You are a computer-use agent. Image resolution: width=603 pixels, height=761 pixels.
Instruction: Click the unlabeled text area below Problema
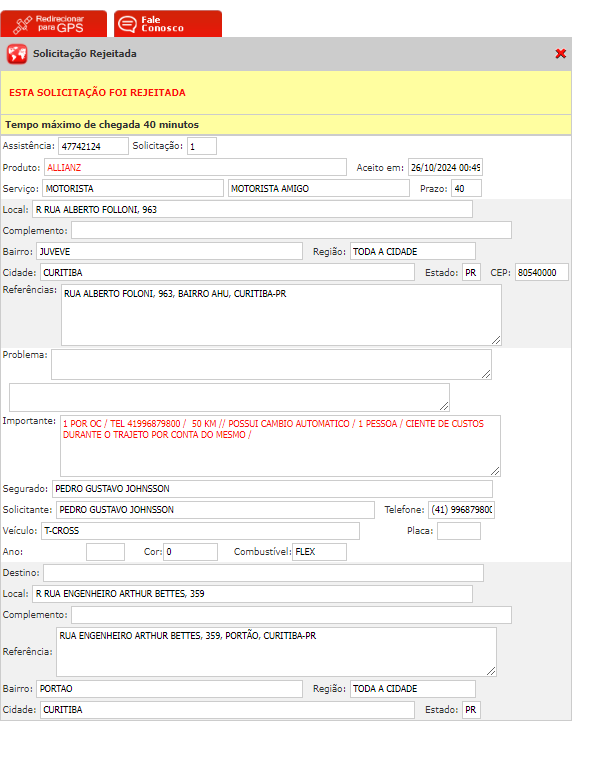[229, 397]
